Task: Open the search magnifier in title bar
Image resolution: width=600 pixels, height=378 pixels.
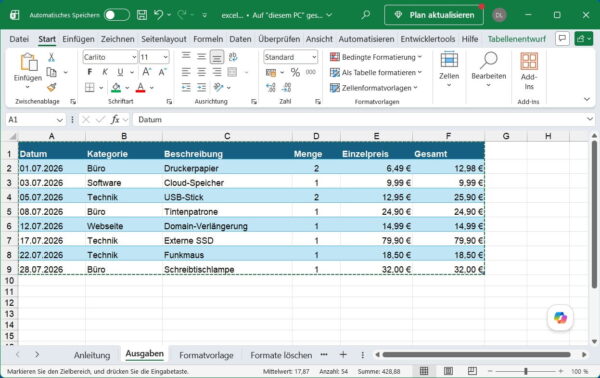Action: pos(365,15)
